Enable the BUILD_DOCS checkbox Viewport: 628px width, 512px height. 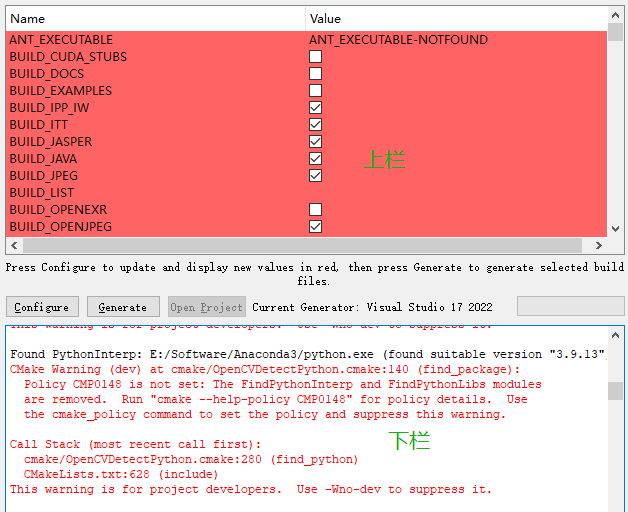point(315,74)
